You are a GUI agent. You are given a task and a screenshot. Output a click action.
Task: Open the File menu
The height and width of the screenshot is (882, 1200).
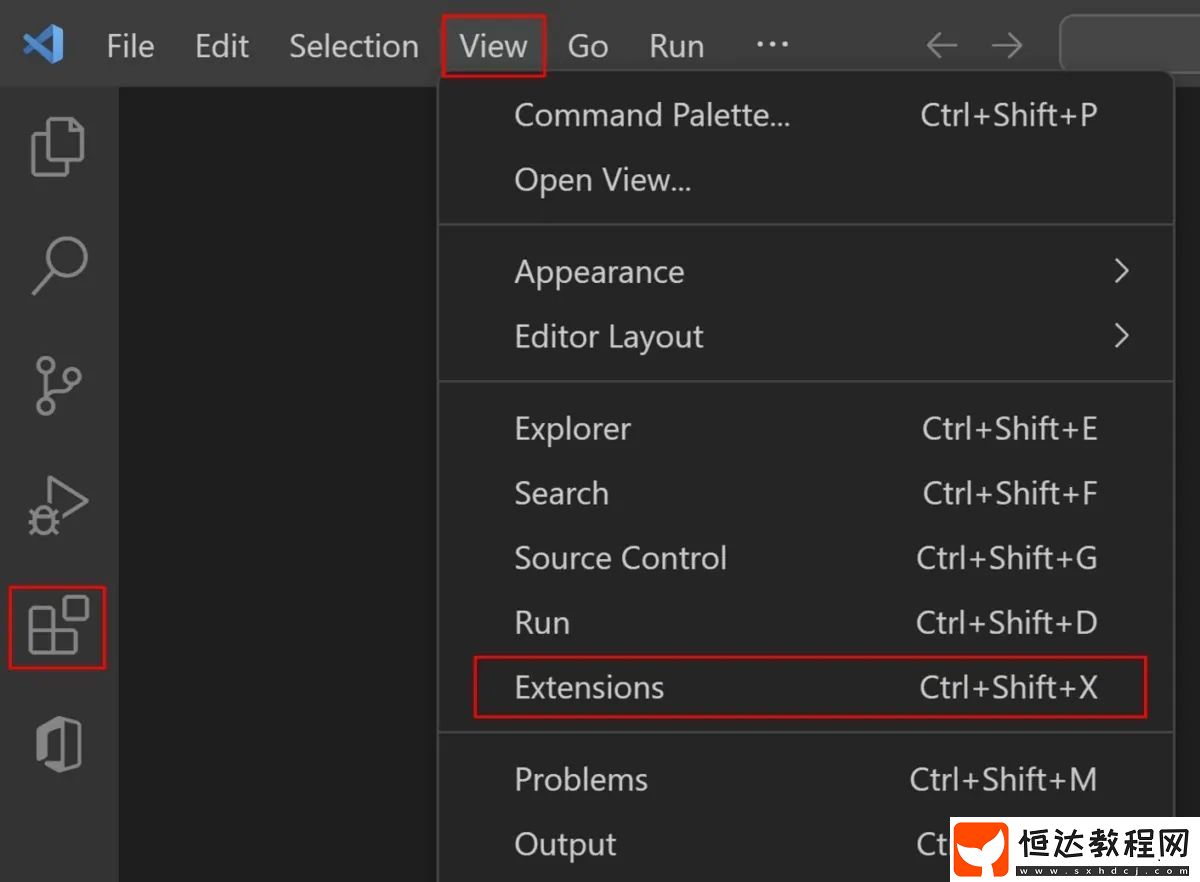pyautogui.click(x=130, y=46)
